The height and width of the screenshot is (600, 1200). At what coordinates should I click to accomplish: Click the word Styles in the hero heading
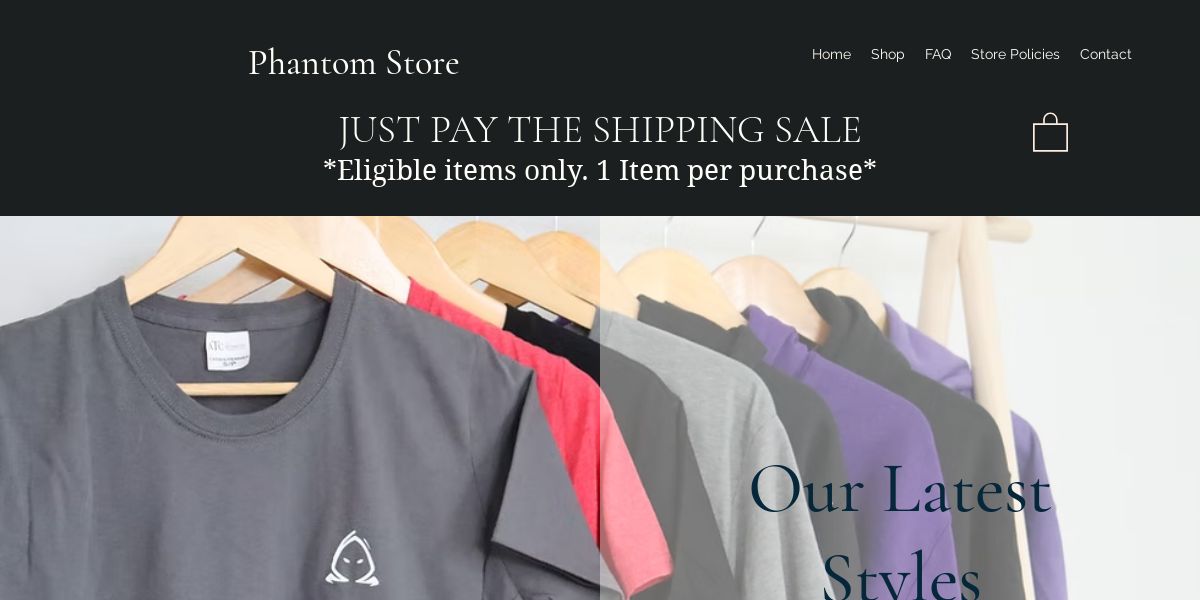[x=901, y=575]
